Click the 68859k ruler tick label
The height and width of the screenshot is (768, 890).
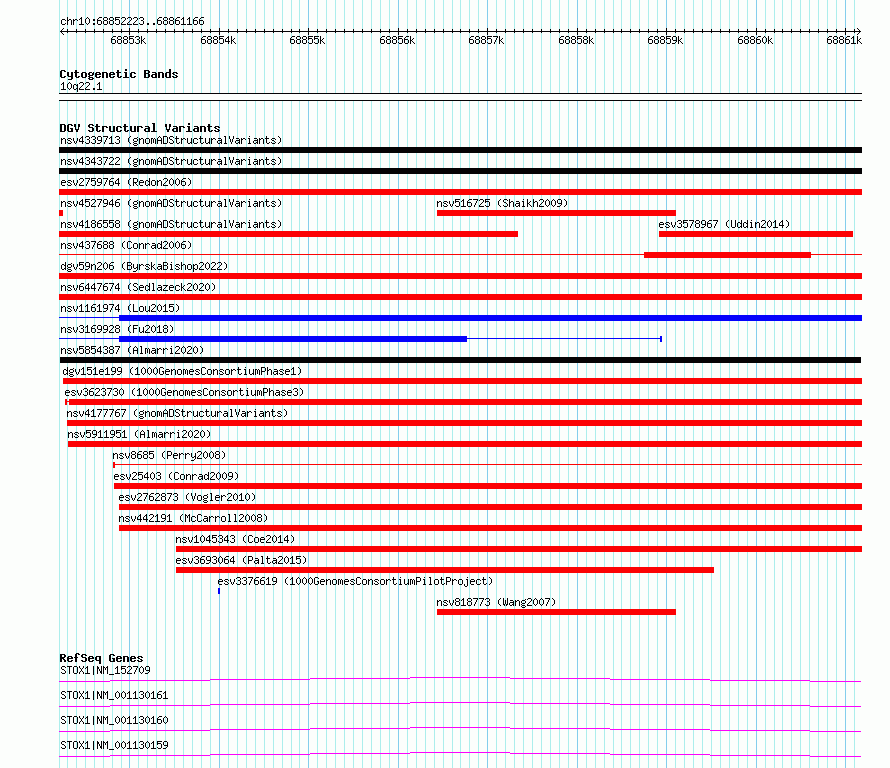[x=665, y=40]
